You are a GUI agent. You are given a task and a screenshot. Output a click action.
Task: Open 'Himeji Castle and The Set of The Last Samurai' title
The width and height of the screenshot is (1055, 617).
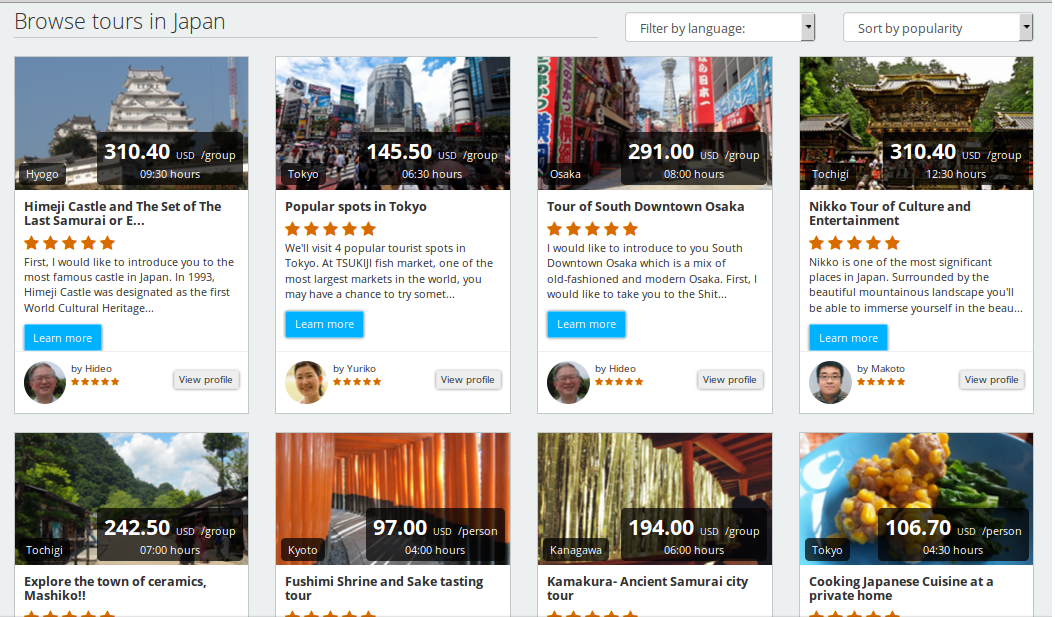point(122,213)
